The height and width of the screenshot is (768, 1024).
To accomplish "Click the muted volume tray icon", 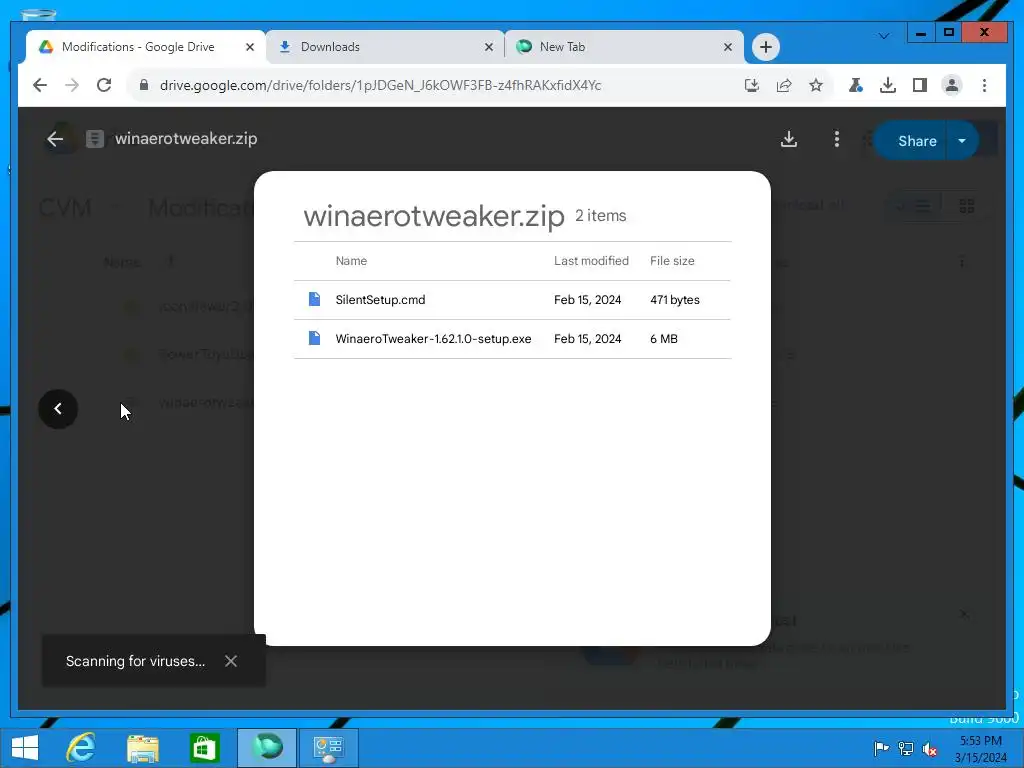I will [x=929, y=748].
